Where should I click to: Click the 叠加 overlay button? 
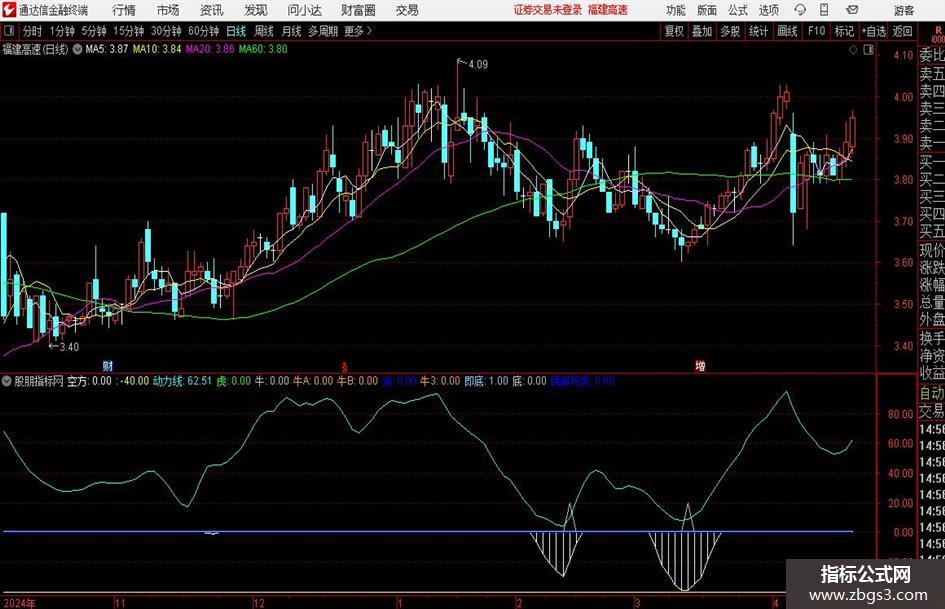(x=702, y=31)
